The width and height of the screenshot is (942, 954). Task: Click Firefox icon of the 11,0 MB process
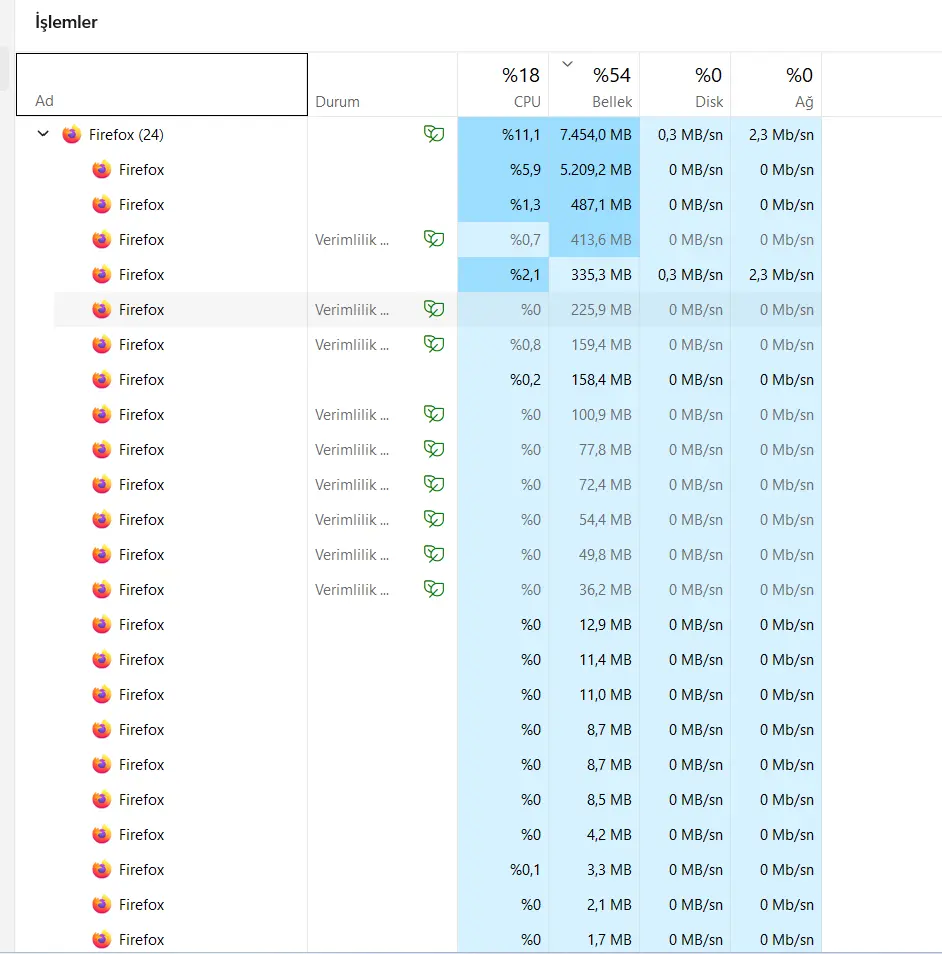tap(102, 694)
